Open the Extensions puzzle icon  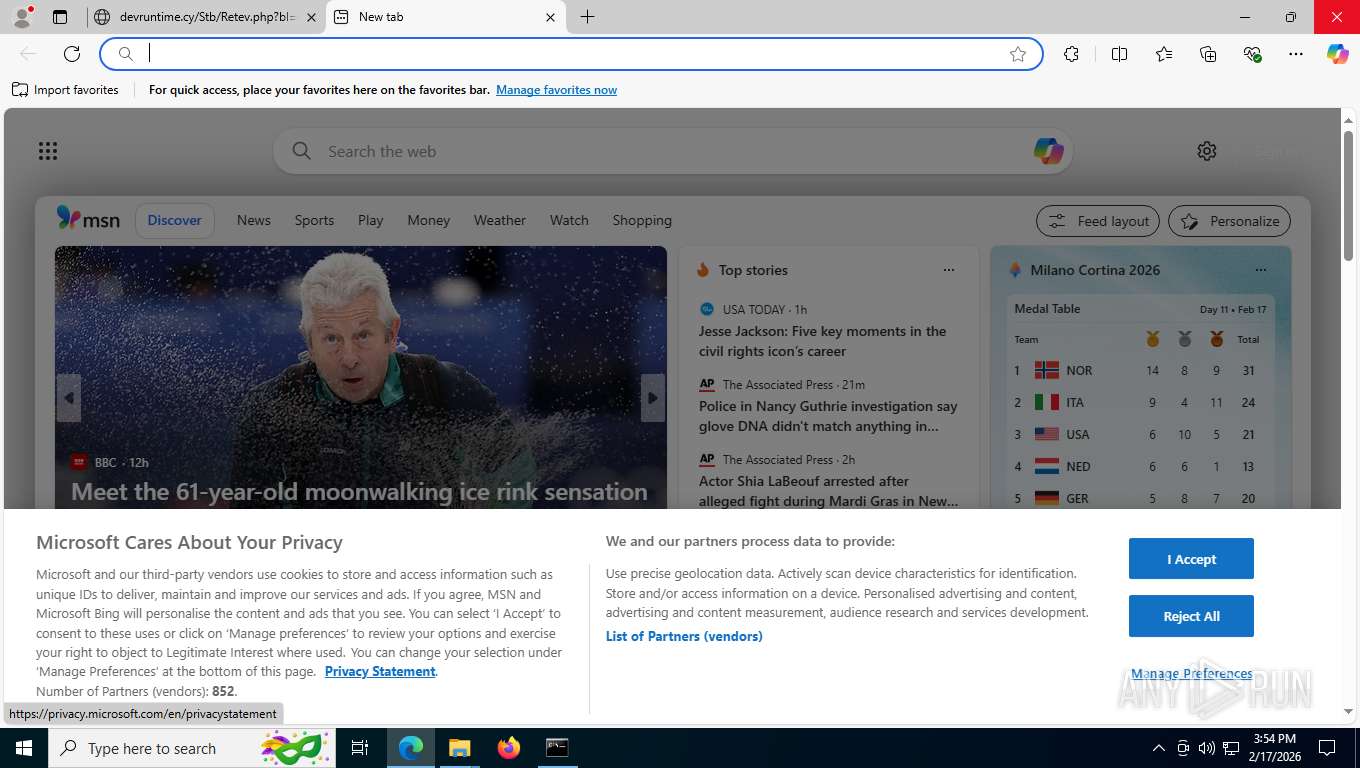tap(1071, 54)
